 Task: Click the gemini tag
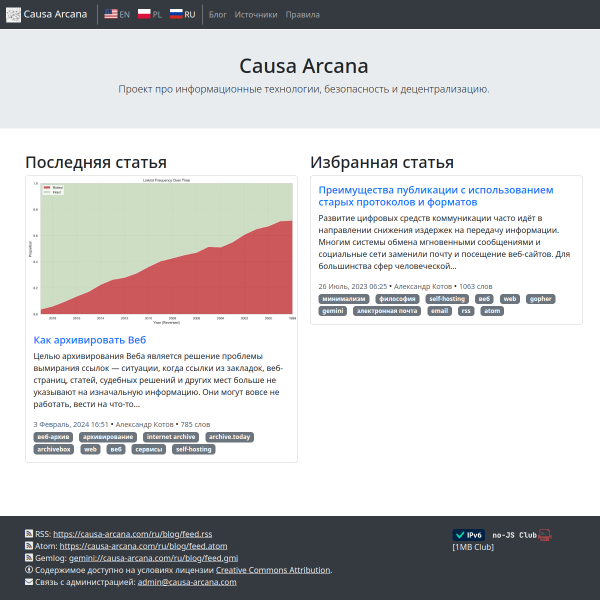333,311
